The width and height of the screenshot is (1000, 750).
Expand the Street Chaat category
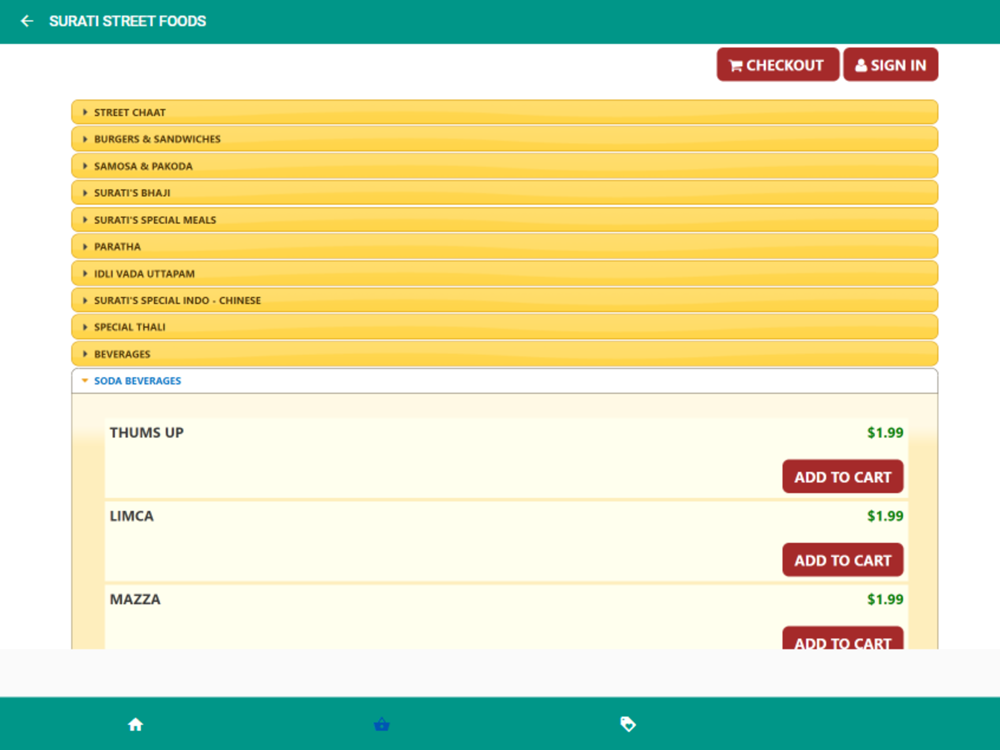pyautogui.click(x=504, y=112)
